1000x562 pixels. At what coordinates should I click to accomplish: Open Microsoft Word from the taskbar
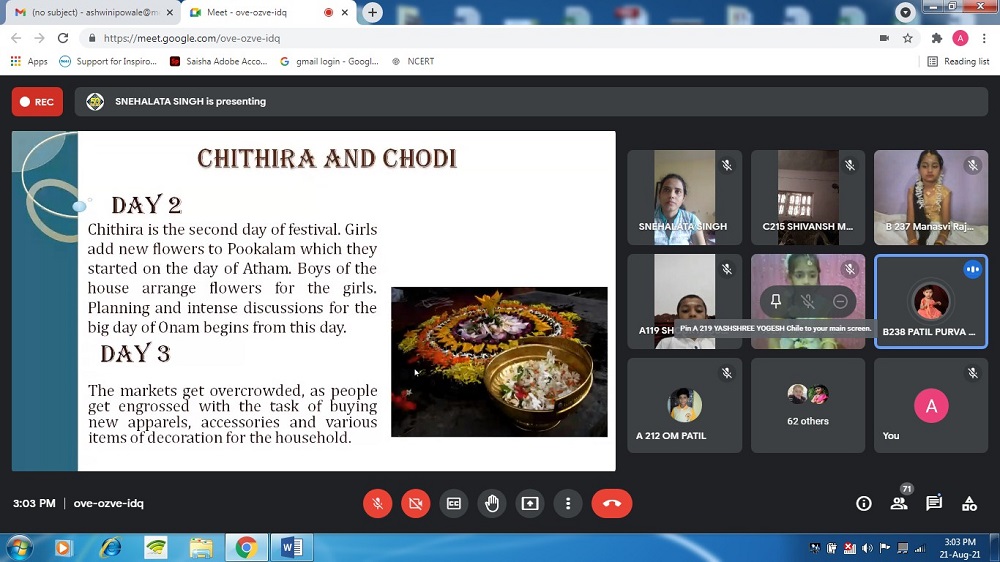pos(292,547)
